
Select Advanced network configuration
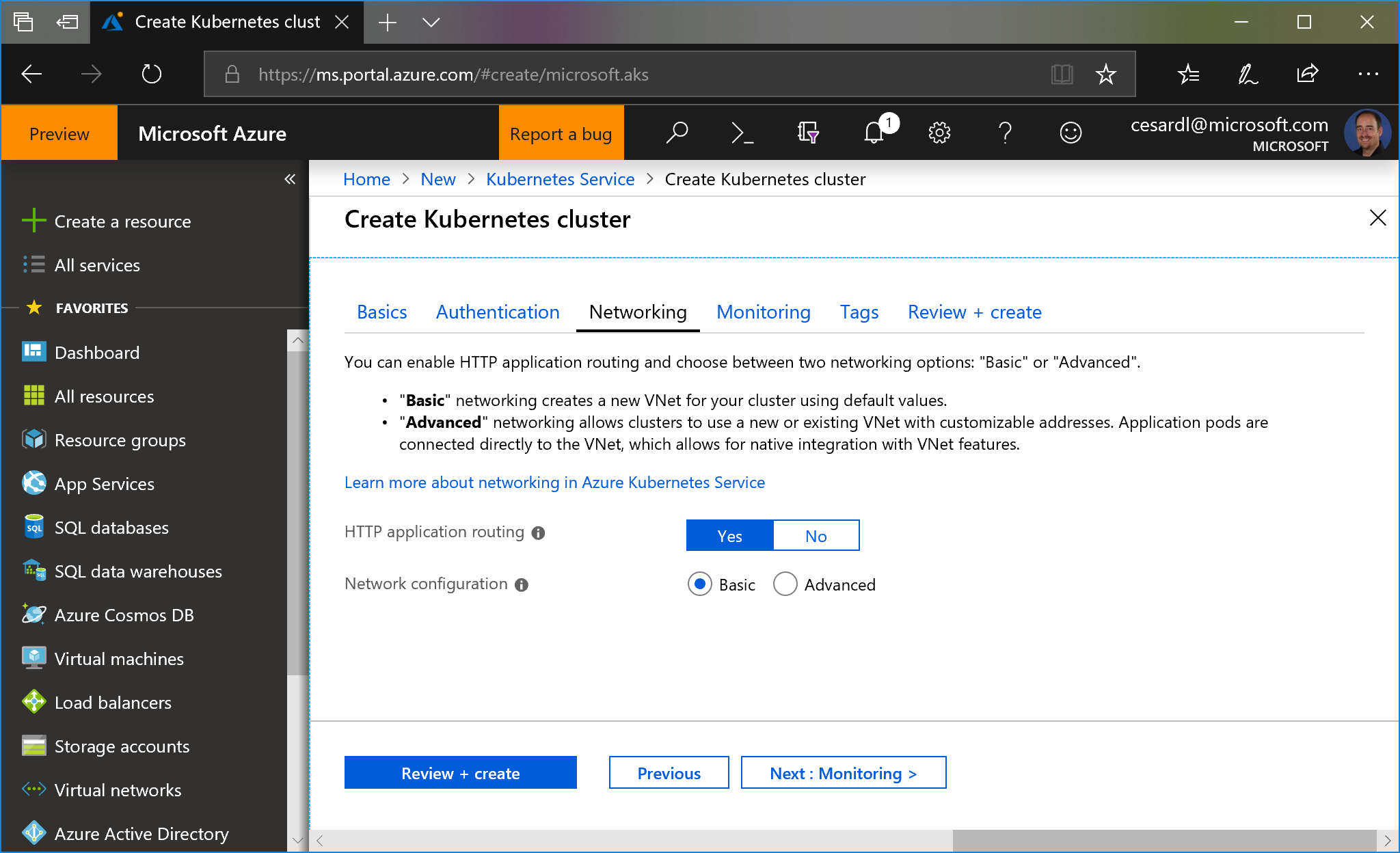tap(785, 584)
